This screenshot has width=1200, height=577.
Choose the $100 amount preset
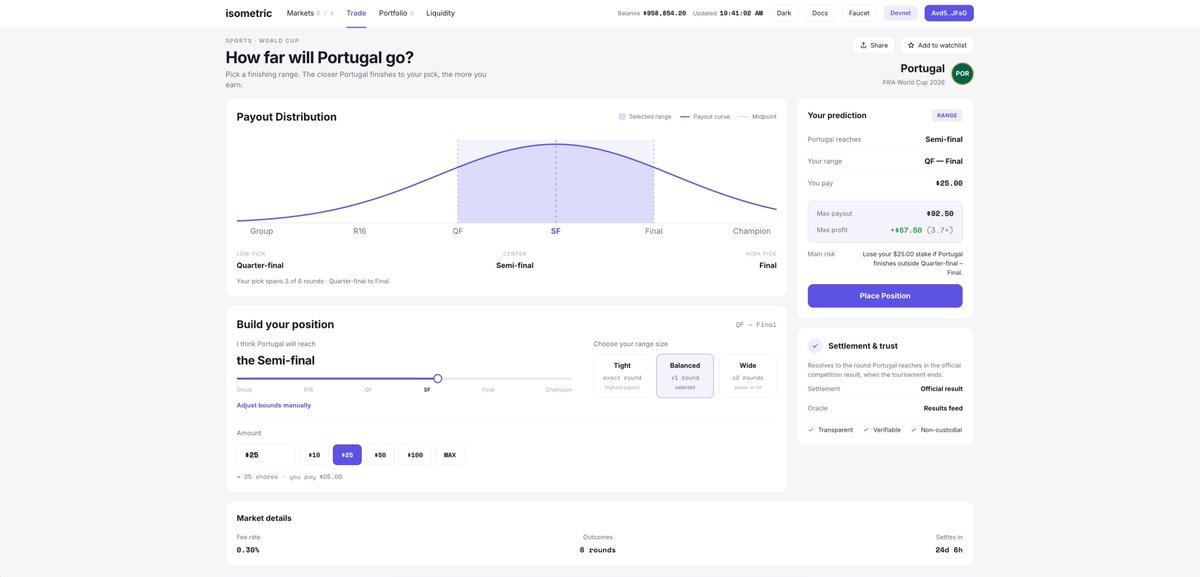click(x=415, y=455)
